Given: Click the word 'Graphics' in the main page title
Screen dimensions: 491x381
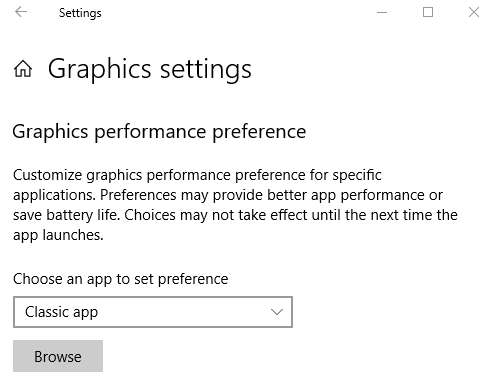Looking at the screenshot, I should (100, 69).
